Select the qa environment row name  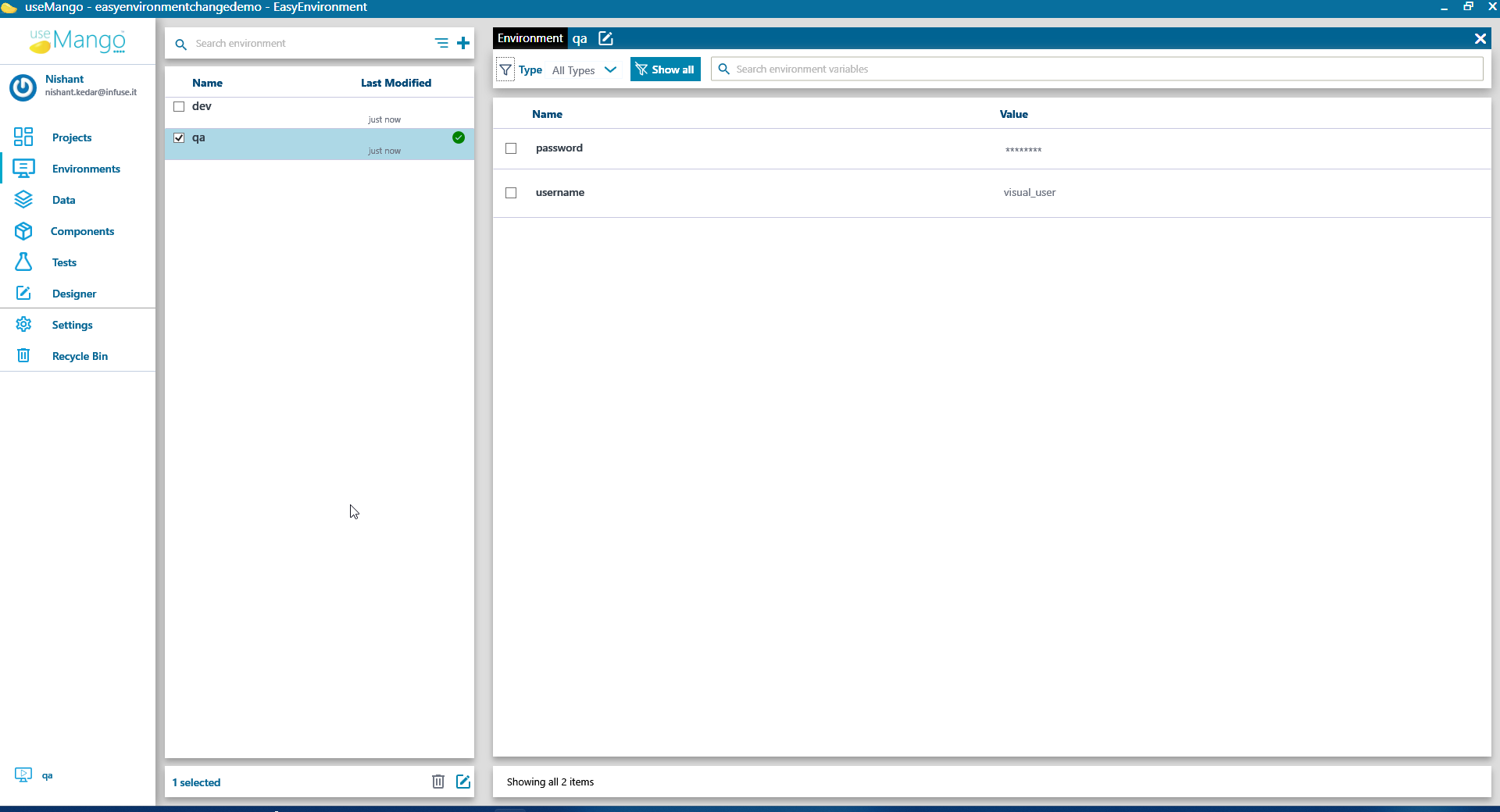tap(198, 137)
